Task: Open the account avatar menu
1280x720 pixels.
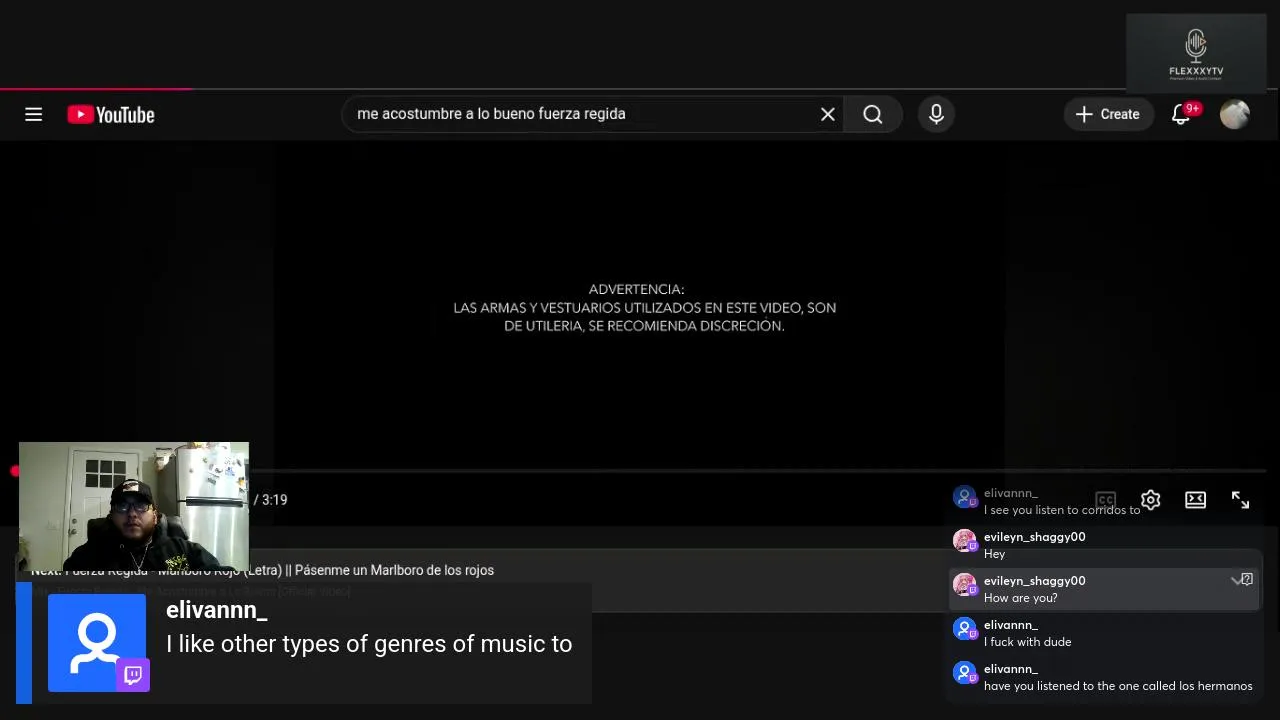Action: (1235, 114)
